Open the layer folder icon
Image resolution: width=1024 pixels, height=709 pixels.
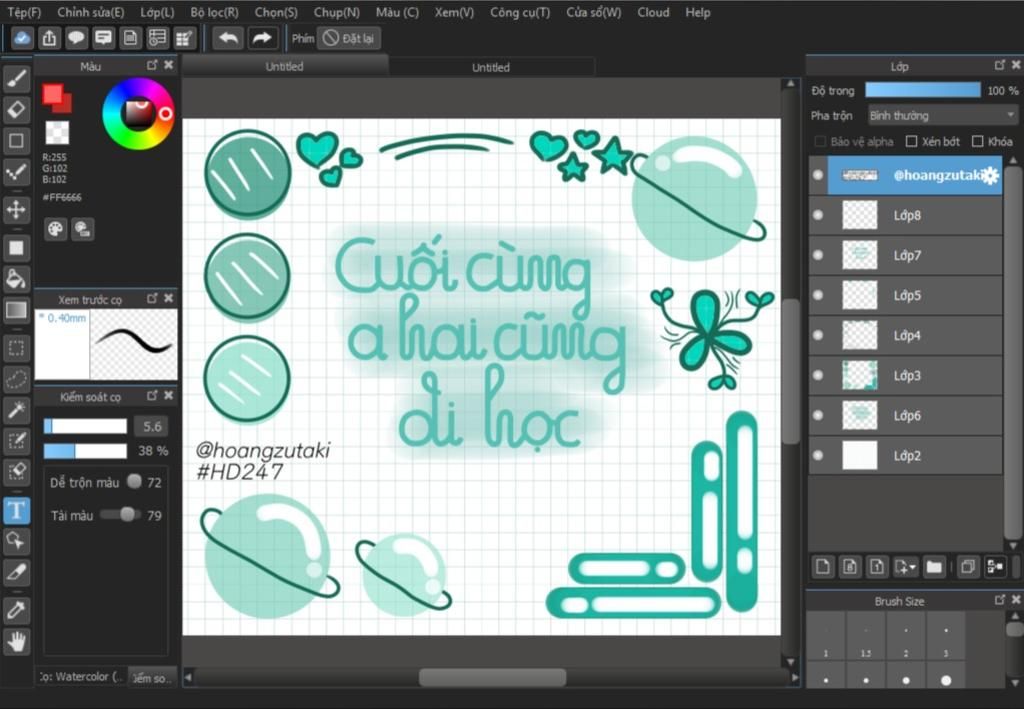[934, 567]
